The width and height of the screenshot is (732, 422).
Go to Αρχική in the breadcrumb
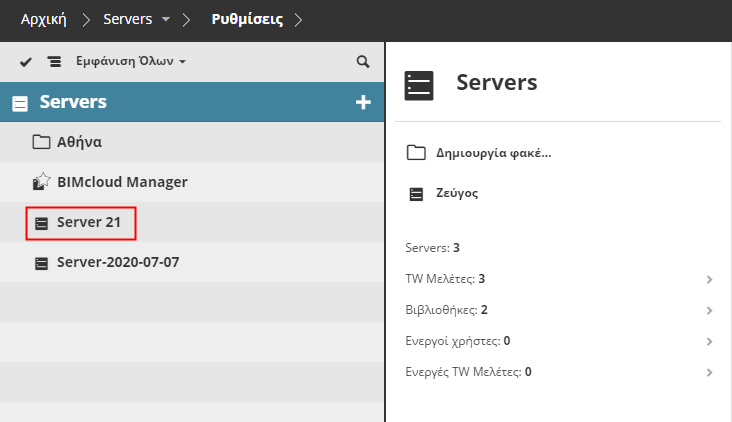44,20
